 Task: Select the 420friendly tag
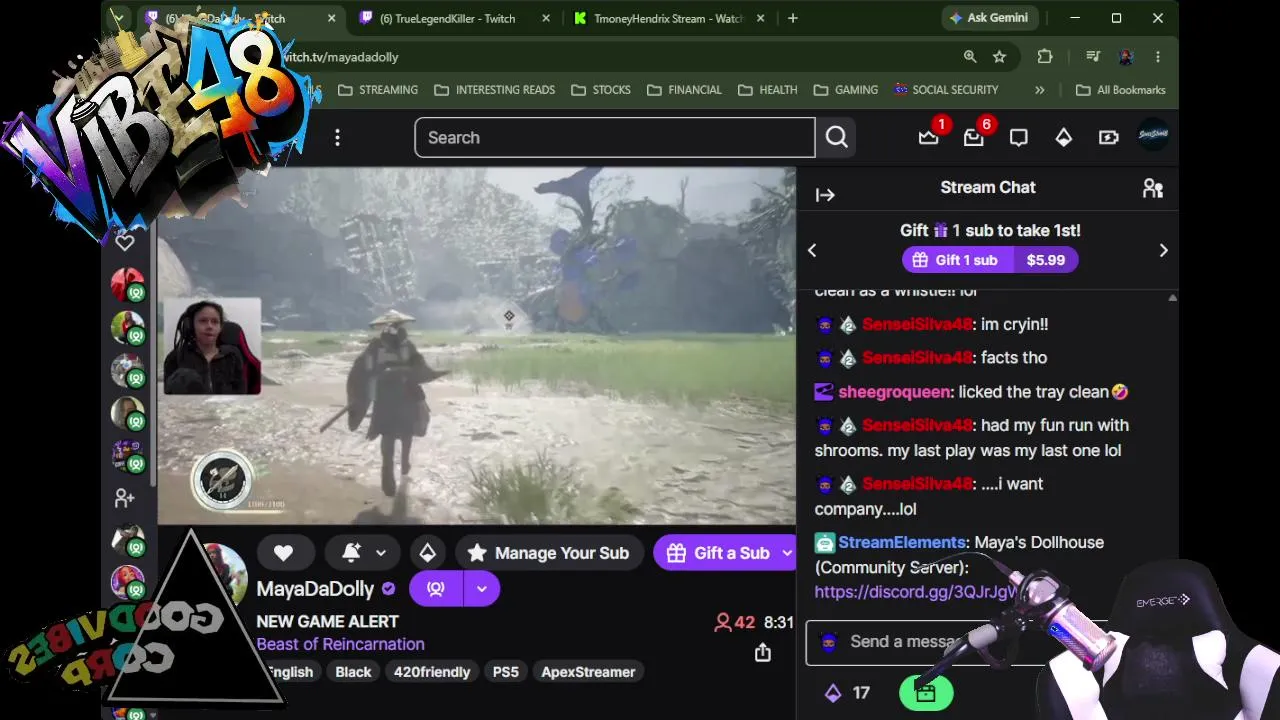432,672
